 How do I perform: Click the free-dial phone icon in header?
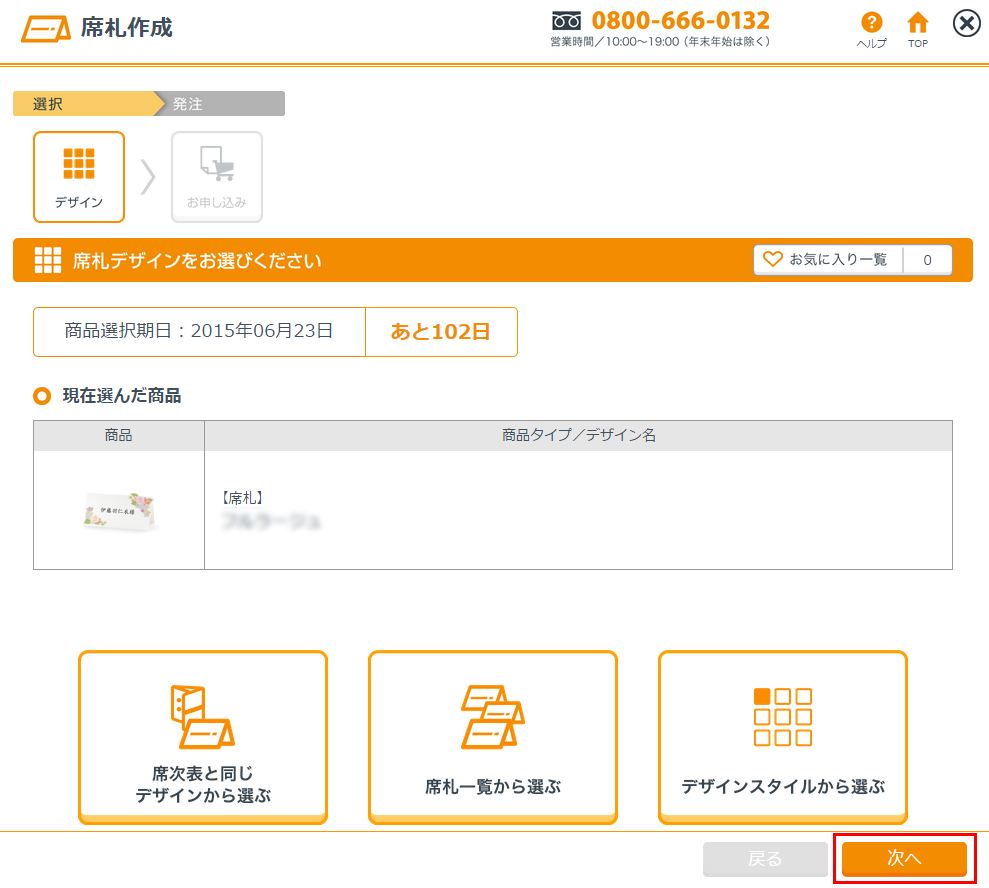tap(567, 21)
